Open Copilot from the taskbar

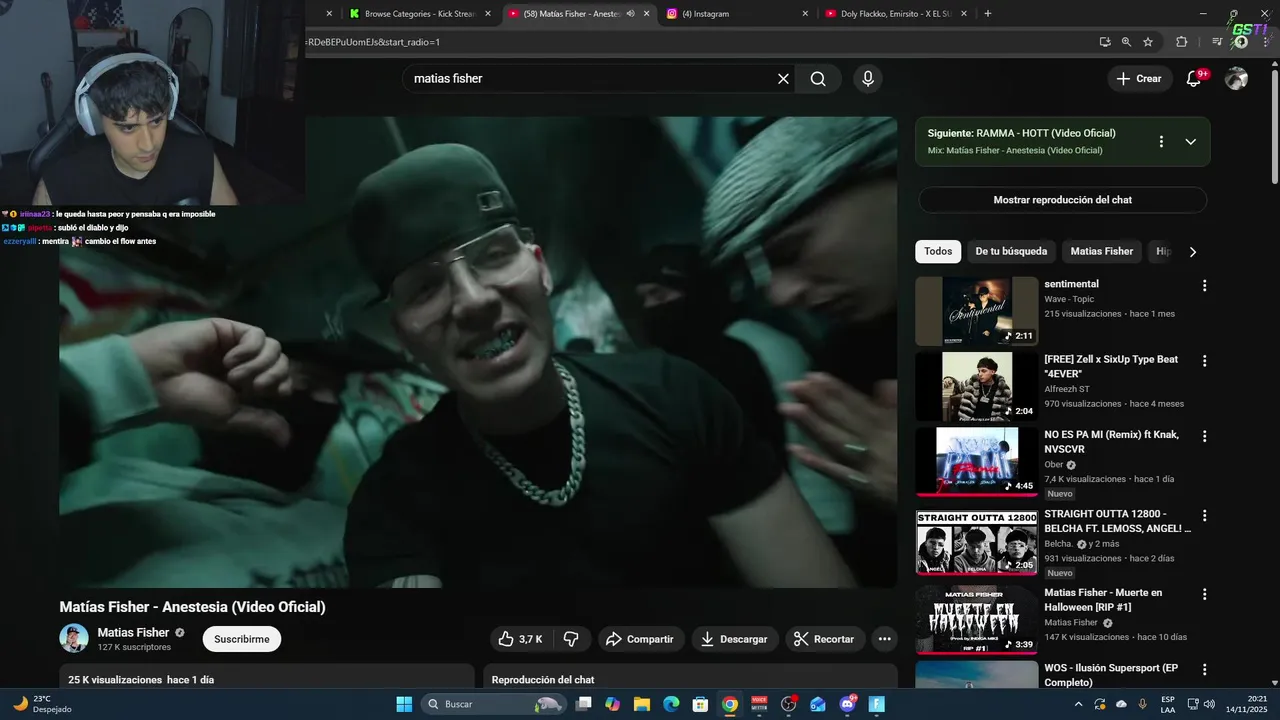[613, 704]
